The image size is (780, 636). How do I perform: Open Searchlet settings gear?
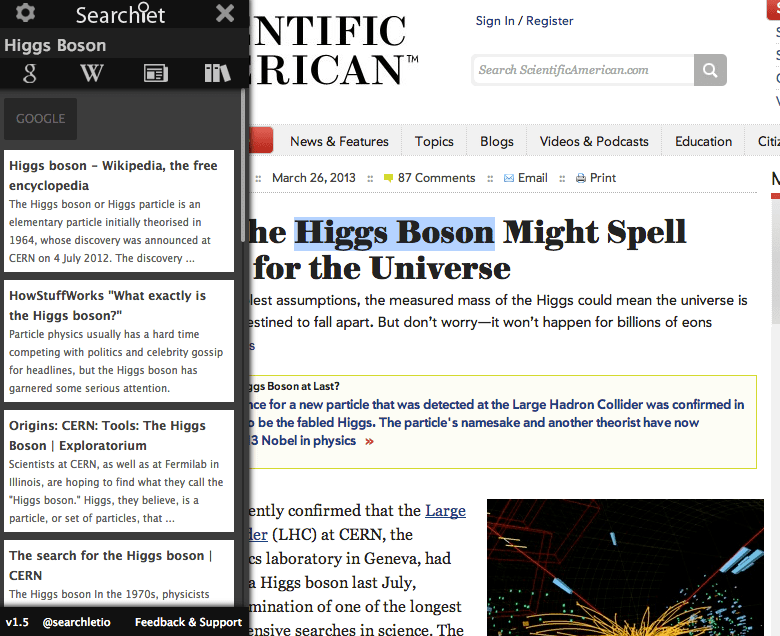[26, 14]
